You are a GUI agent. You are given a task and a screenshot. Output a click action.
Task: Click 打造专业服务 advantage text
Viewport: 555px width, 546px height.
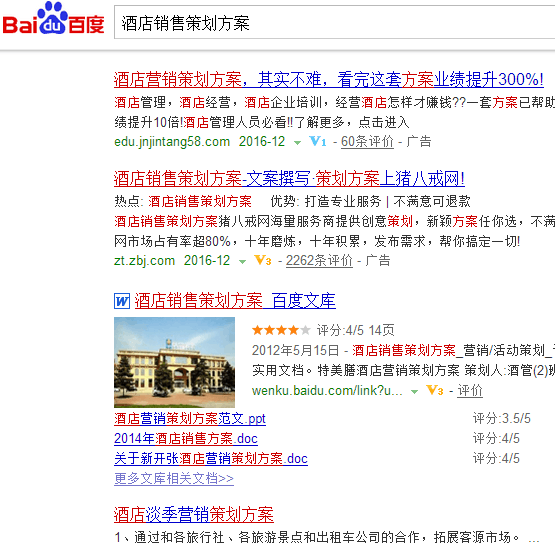[x=343, y=201]
